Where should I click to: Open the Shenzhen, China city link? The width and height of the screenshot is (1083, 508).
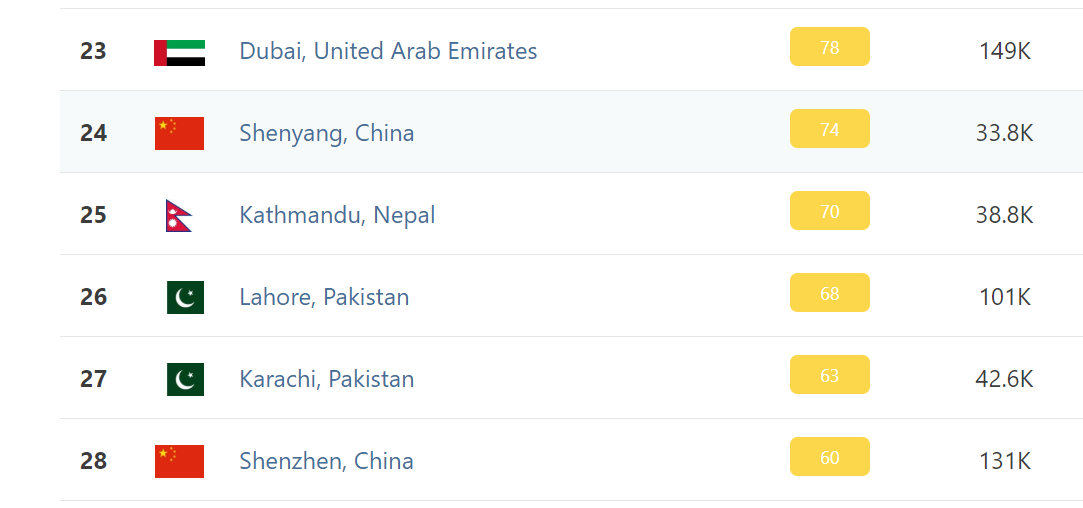tap(326, 461)
